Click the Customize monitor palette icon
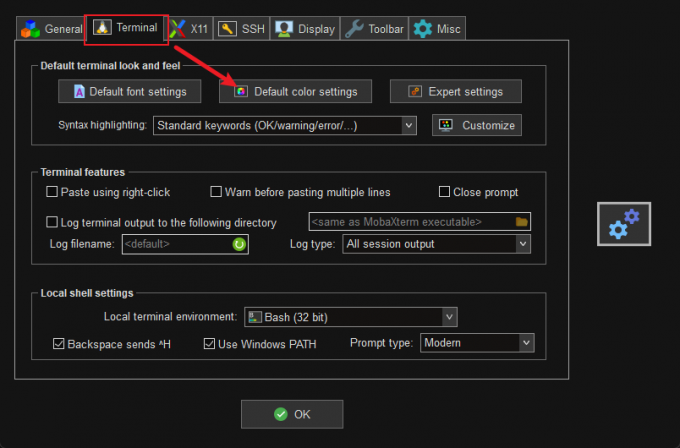 coord(446,125)
